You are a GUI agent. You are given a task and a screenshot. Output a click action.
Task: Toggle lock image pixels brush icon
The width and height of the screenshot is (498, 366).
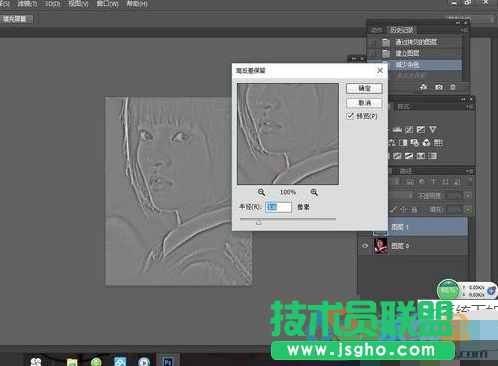tap(393, 209)
